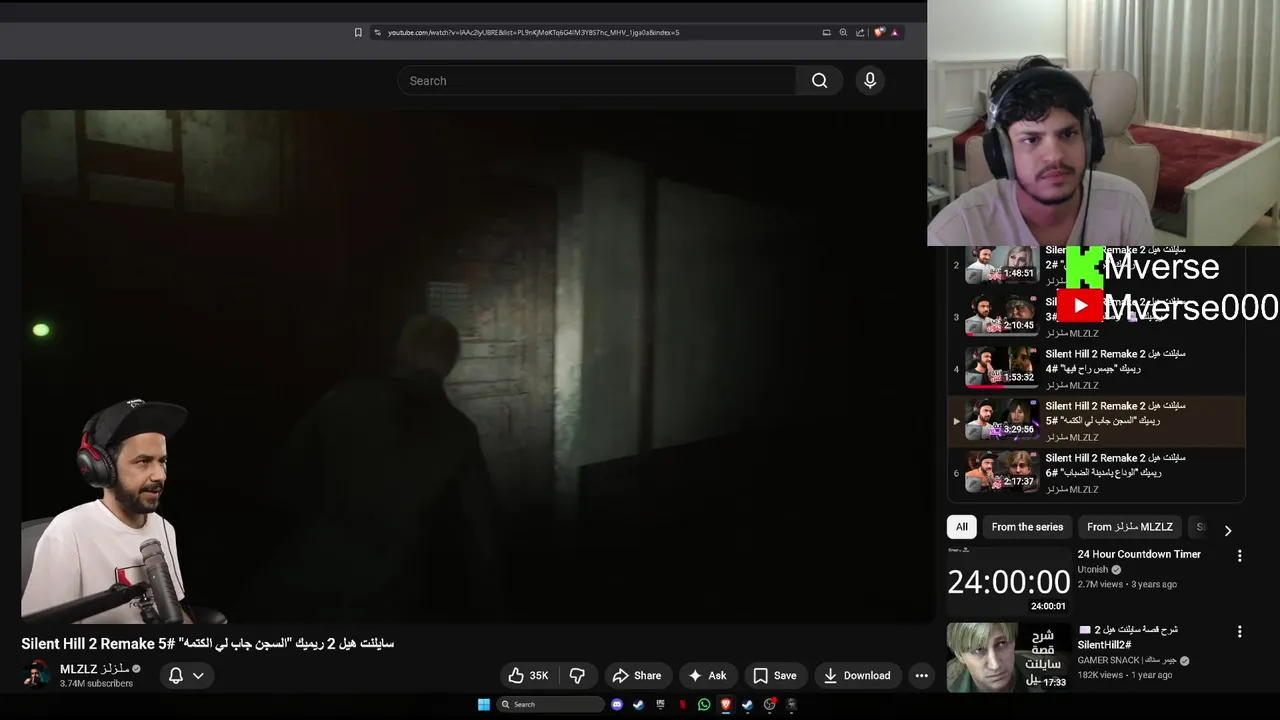Click the Ask button under the video
This screenshot has width=1280, height=720.
click(707, 676)
